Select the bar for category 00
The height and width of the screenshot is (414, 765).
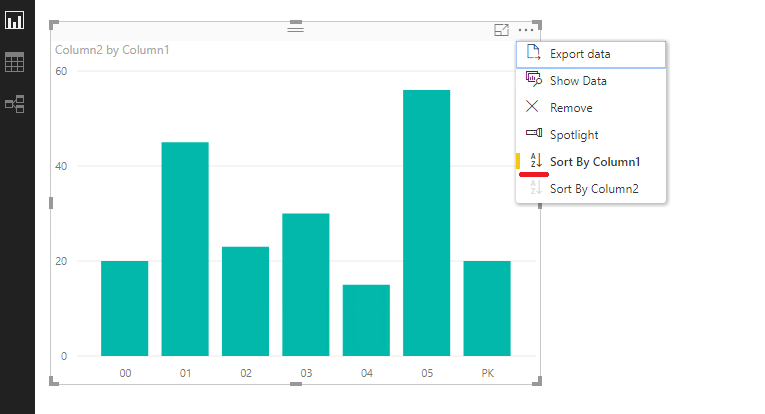coord(124,308)
